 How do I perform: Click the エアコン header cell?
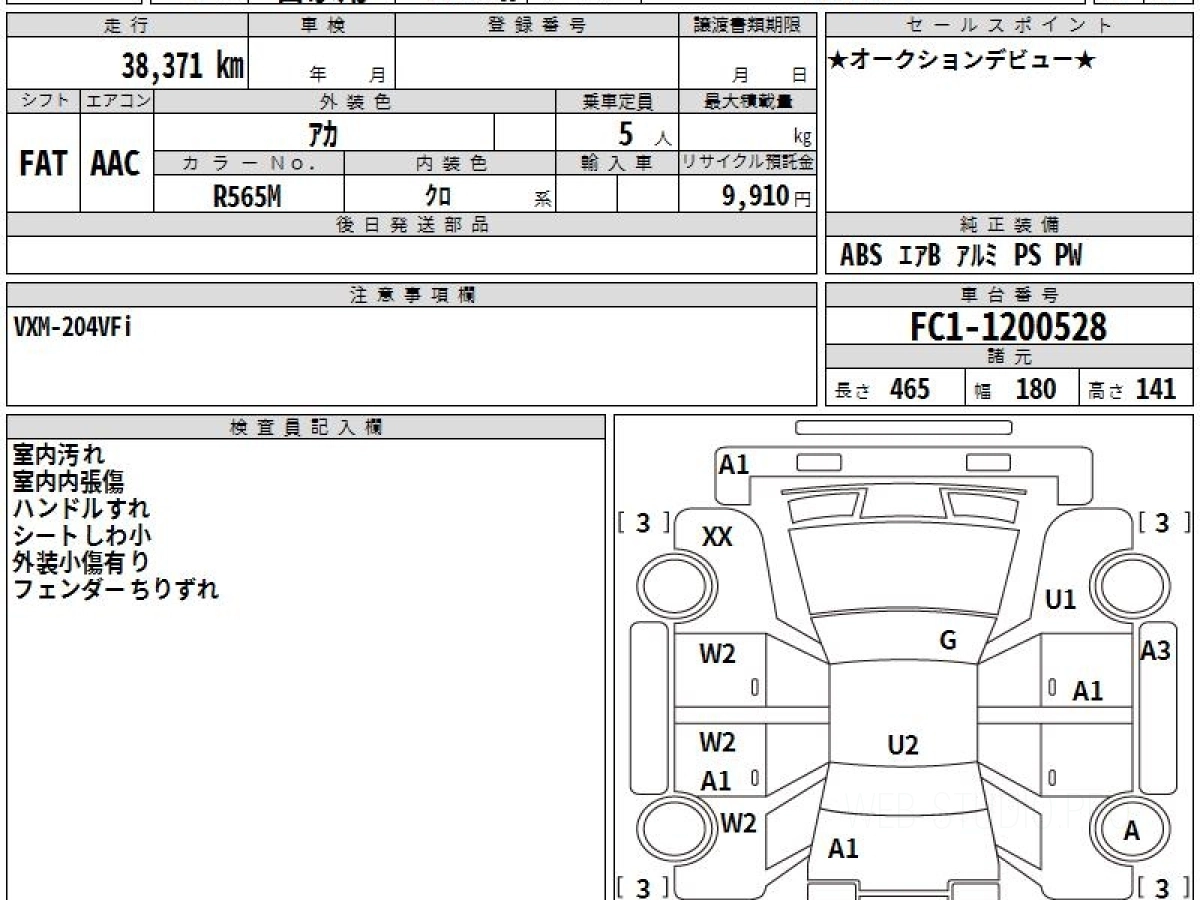click(117, 101)
